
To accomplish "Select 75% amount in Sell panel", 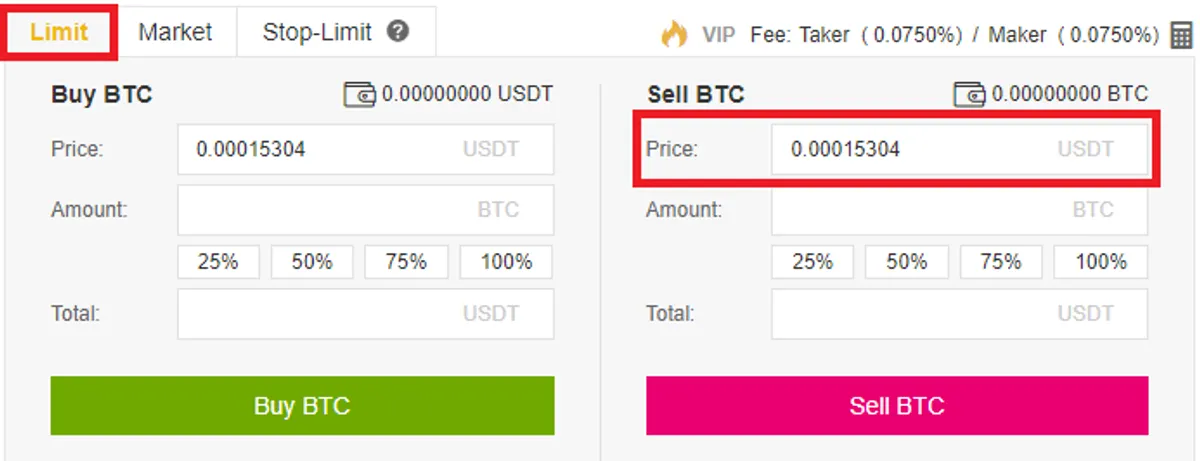I will pos(1001,262).
